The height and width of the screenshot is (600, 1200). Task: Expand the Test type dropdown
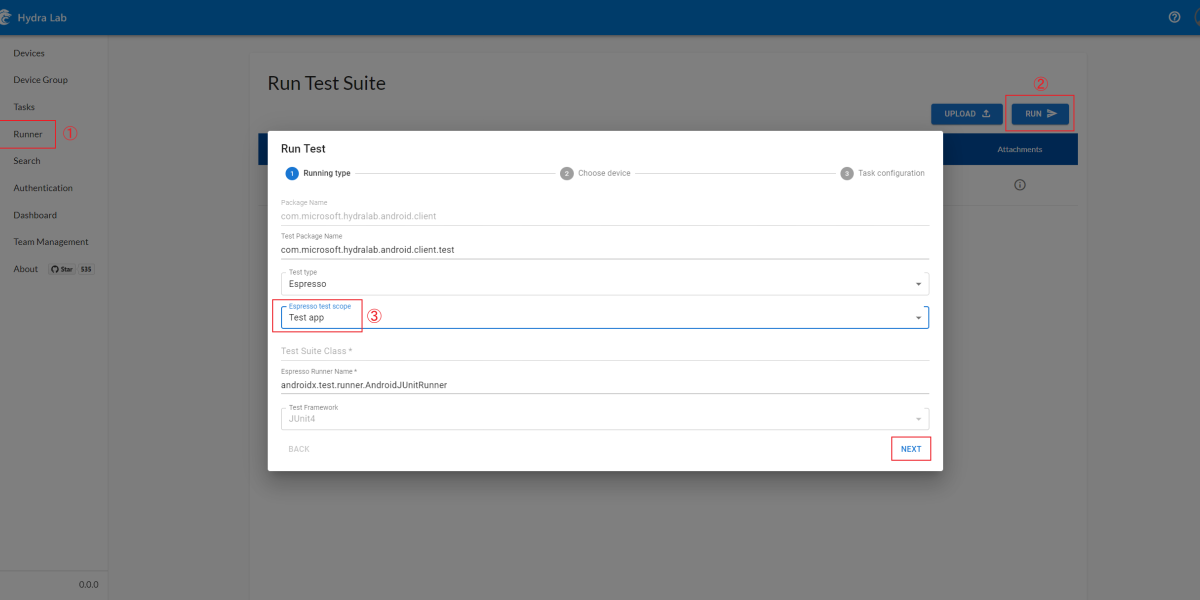(918, 284)
